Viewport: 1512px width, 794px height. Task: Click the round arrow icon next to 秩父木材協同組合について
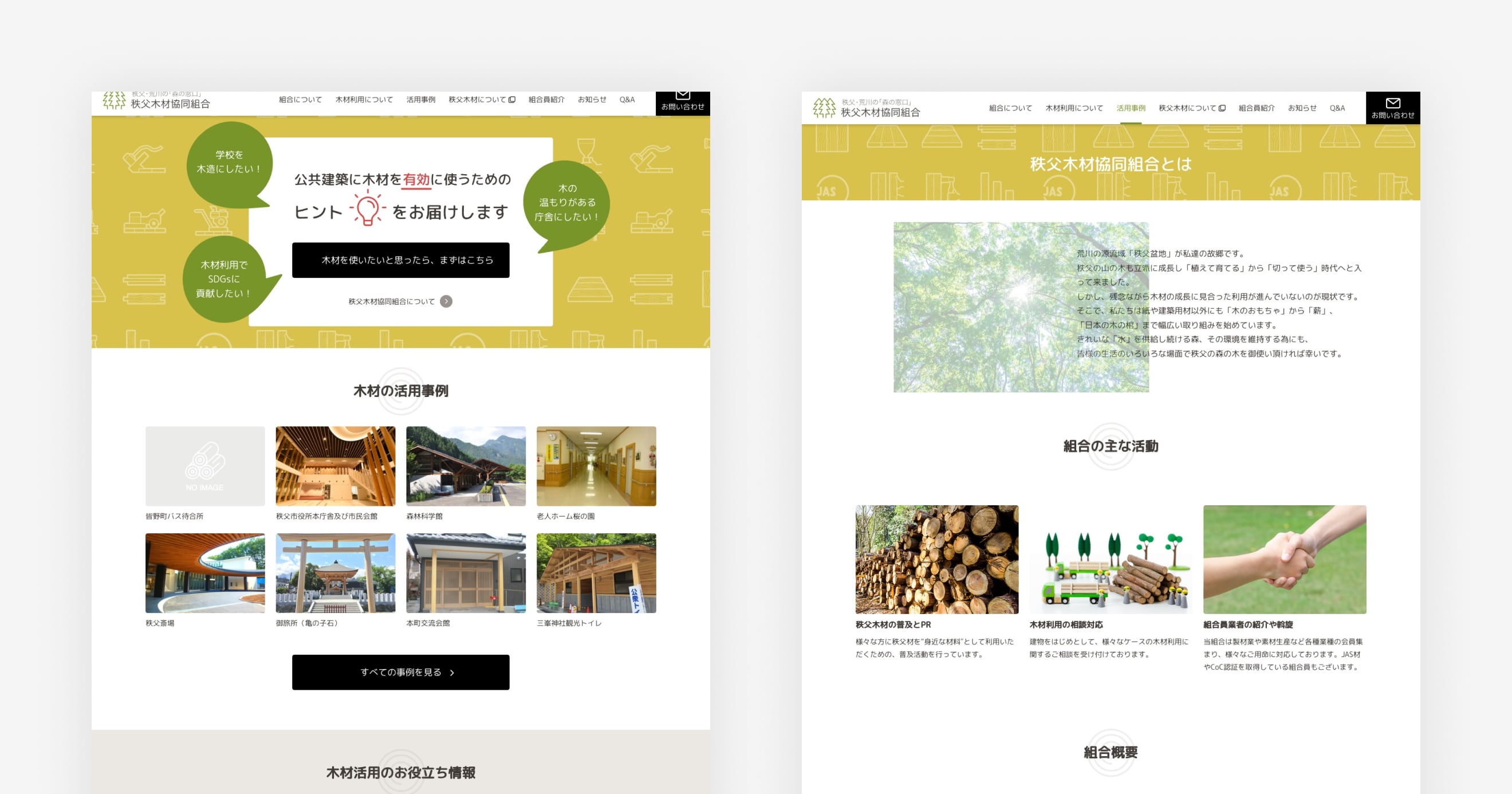[446, 301]
